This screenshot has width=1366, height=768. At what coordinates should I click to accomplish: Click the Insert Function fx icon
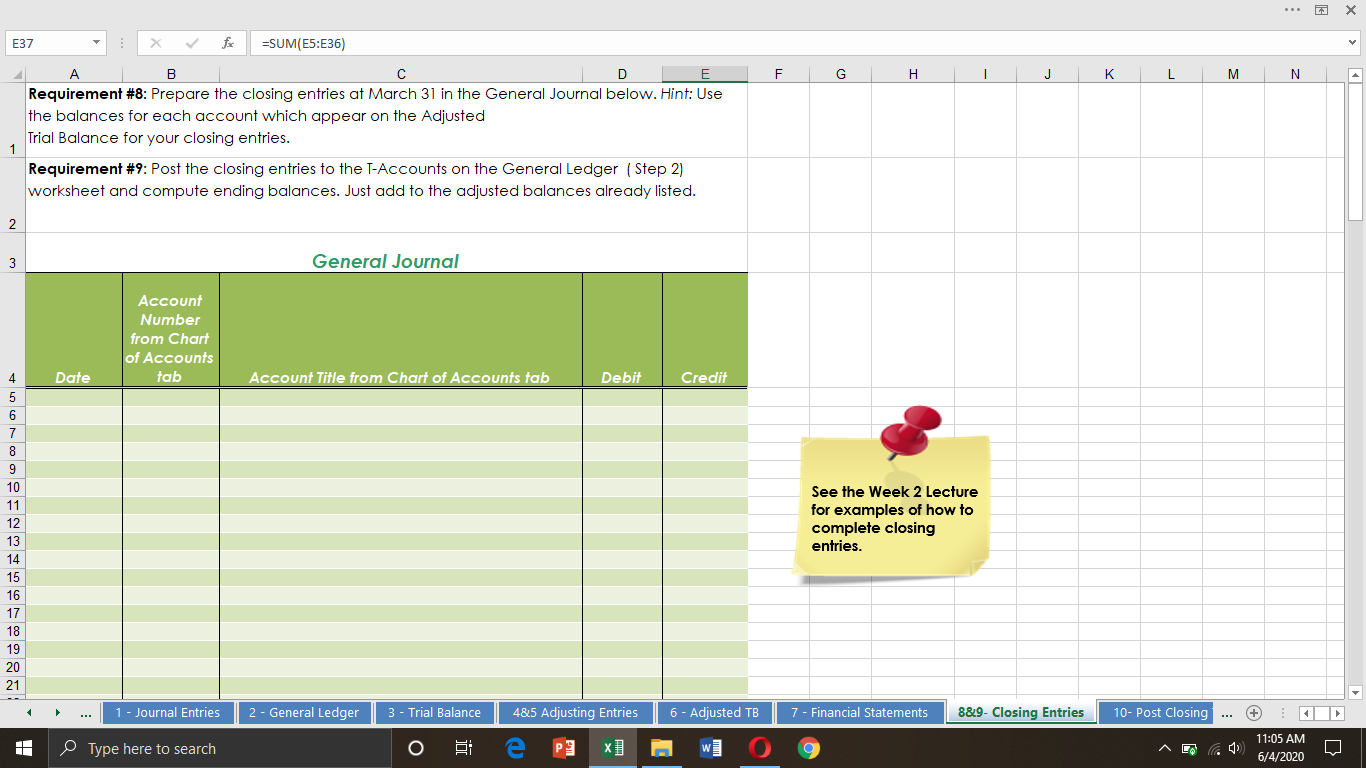coord(228,43)
